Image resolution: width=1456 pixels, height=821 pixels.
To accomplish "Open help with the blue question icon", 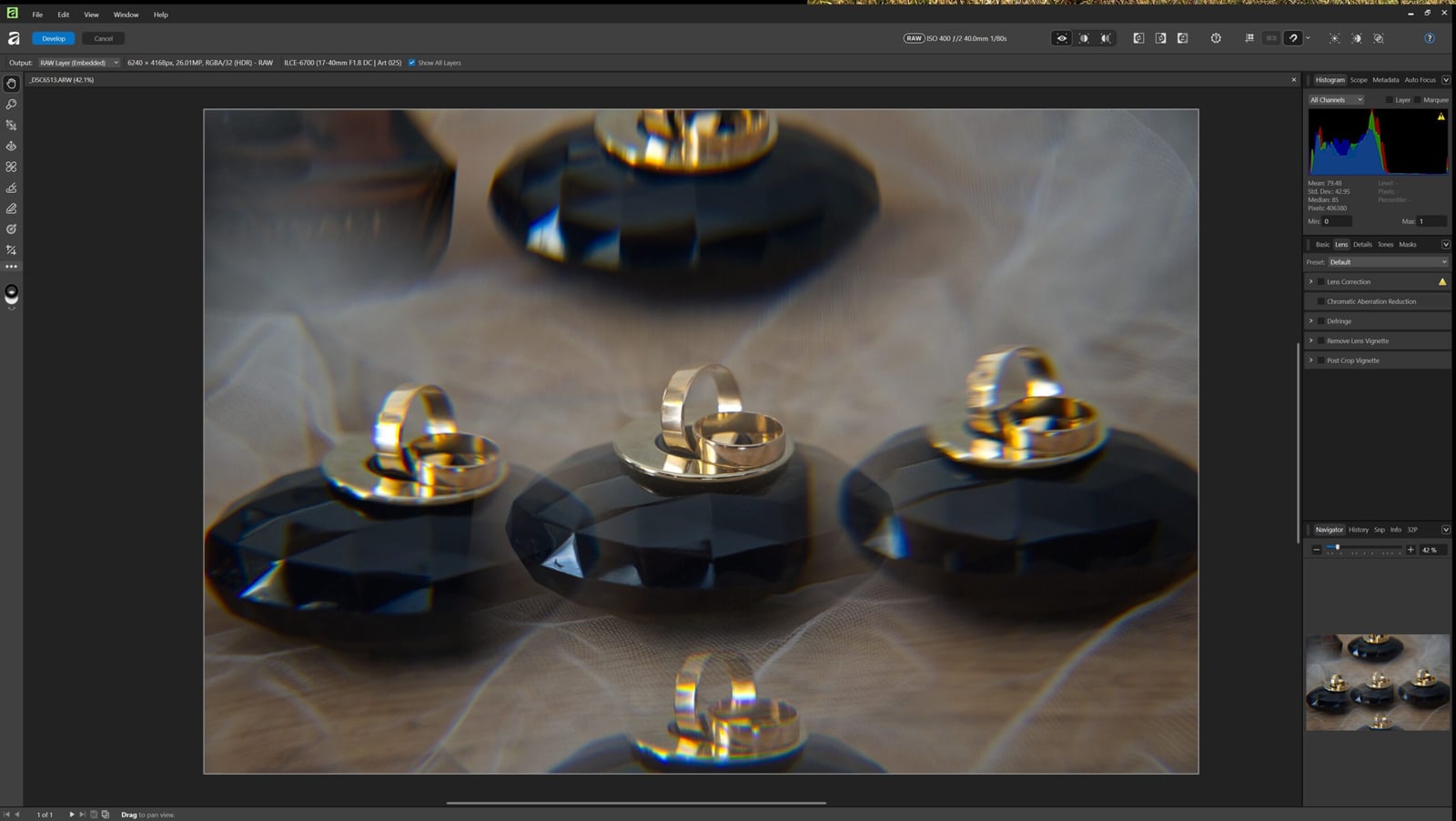I will pyautogui.click(x=1430, y=38).
